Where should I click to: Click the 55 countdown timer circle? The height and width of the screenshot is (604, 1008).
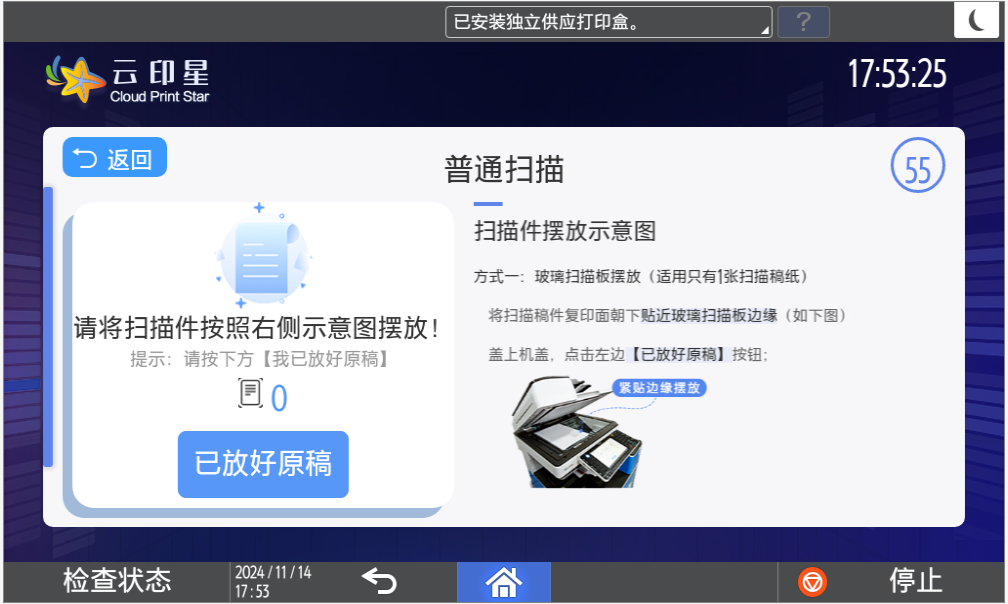(x=917, y=170)
